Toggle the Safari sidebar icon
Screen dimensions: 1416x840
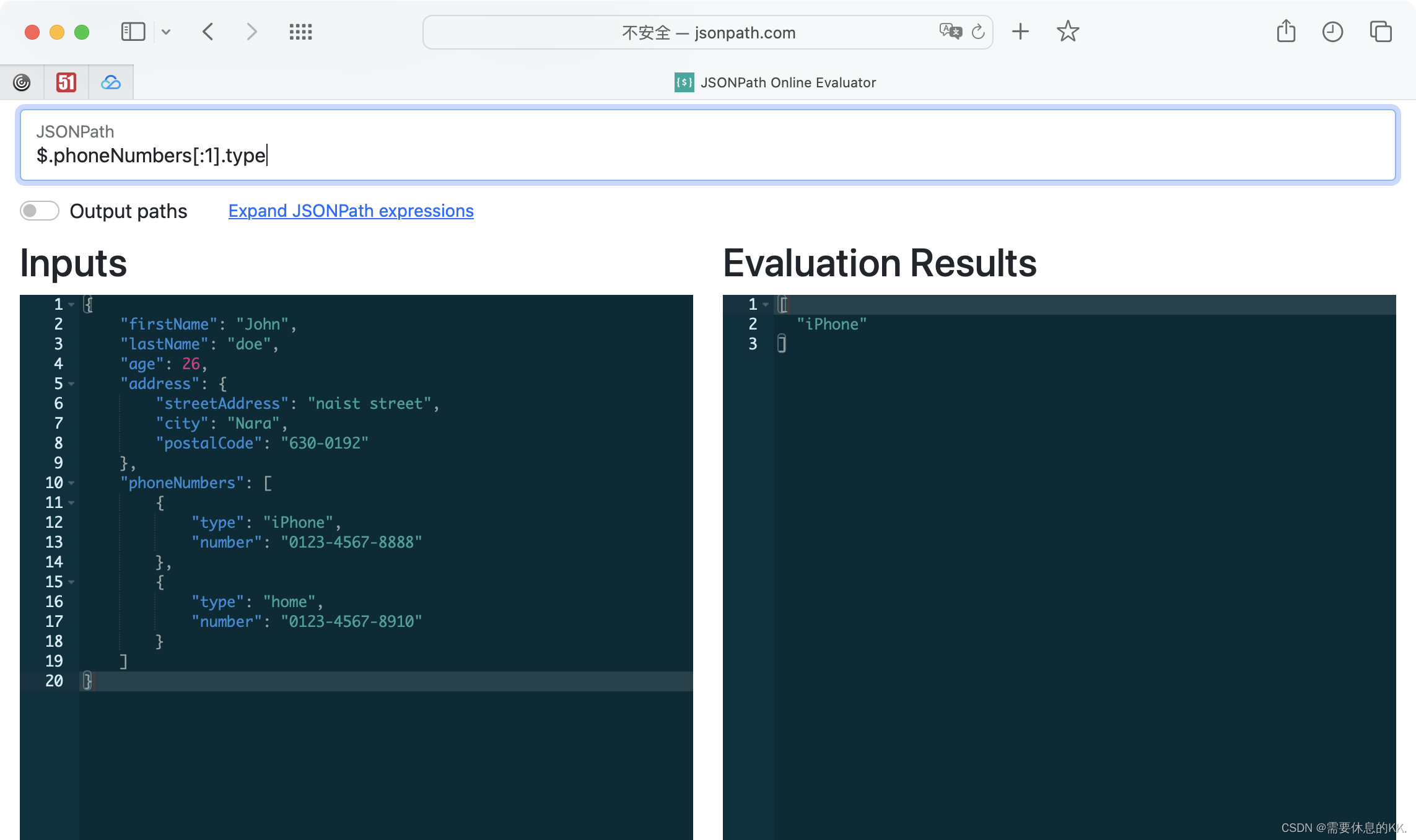[x=133, y=32]
